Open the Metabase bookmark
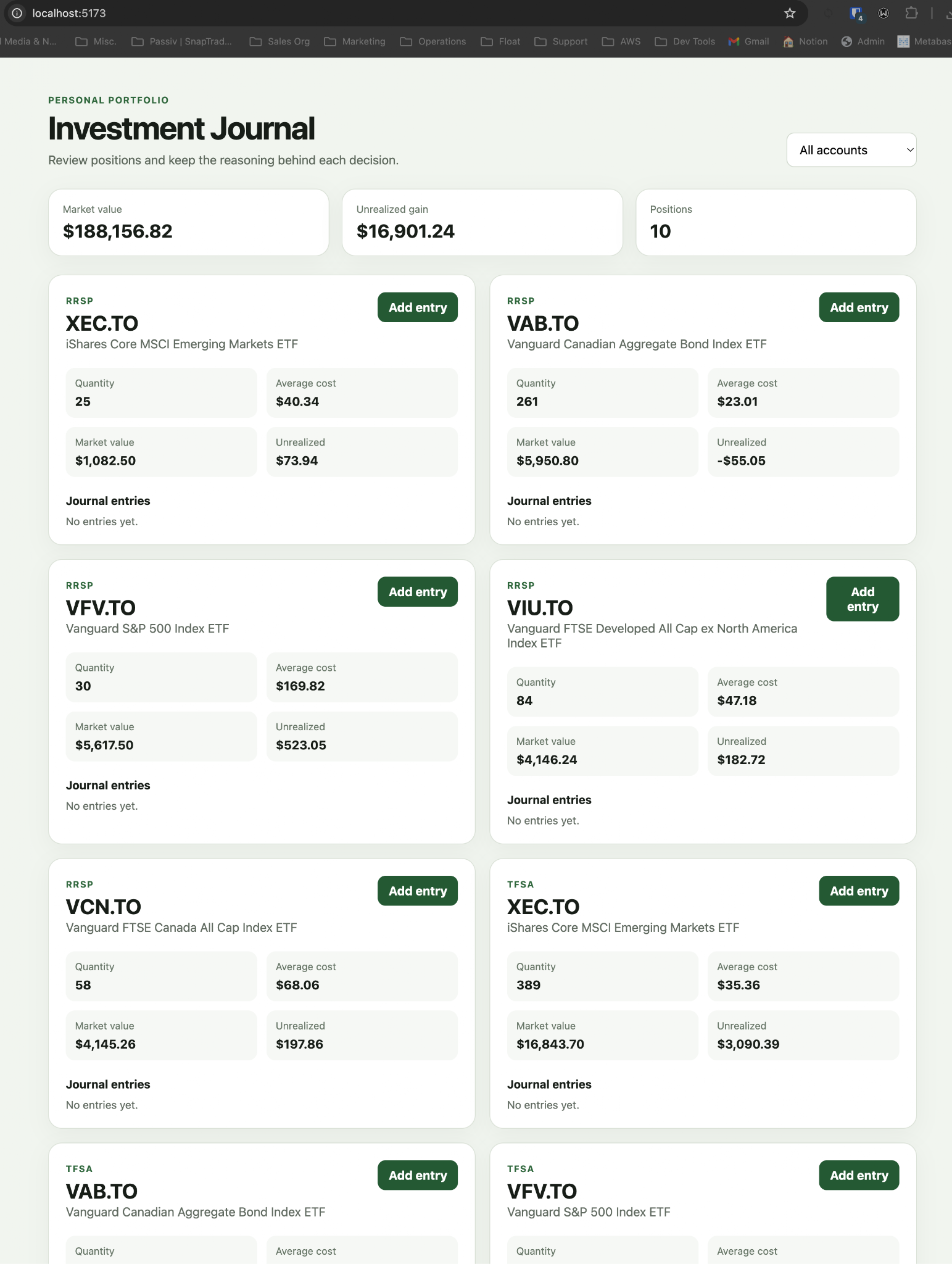Screen dimensions: 952x1264 click(x=924, y=41)
